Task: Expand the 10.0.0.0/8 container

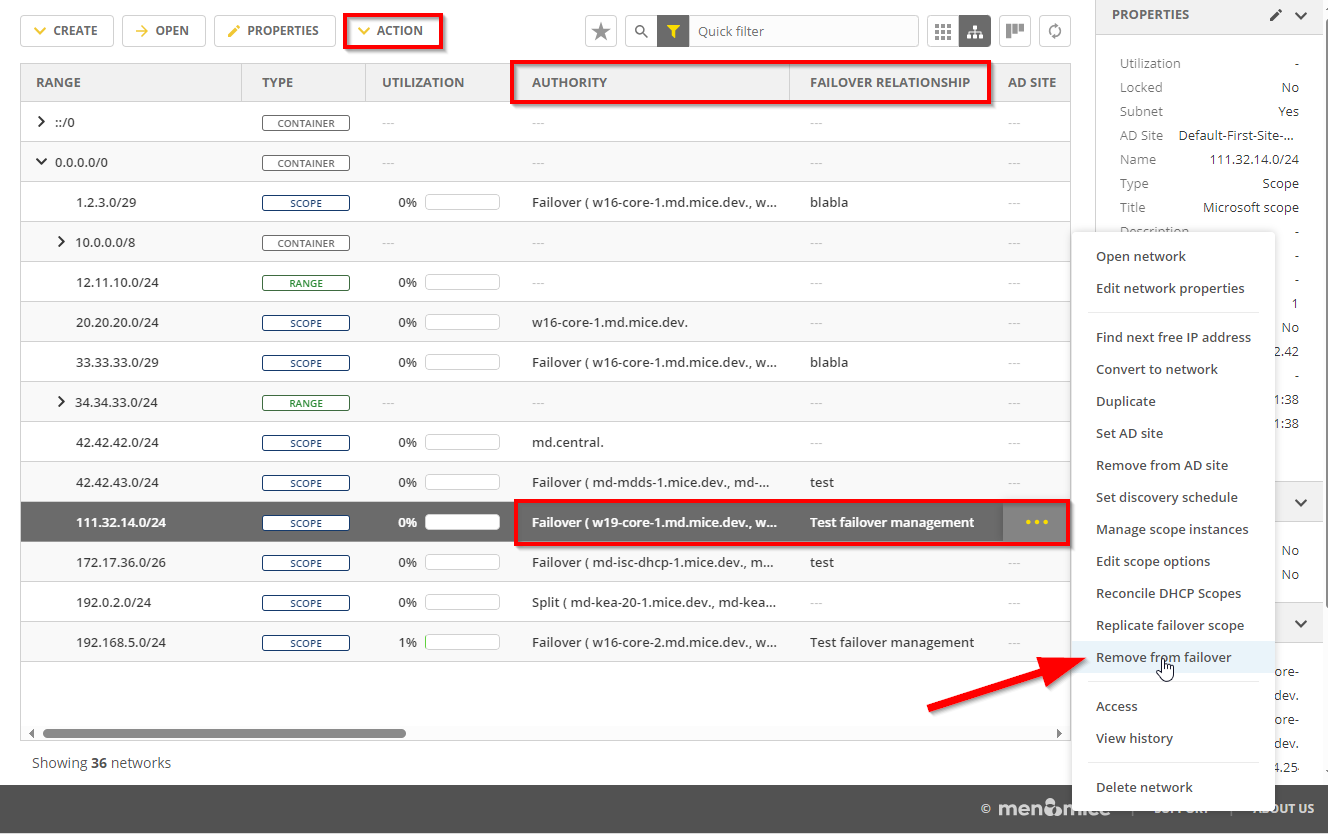Action: tap(61, 242)
